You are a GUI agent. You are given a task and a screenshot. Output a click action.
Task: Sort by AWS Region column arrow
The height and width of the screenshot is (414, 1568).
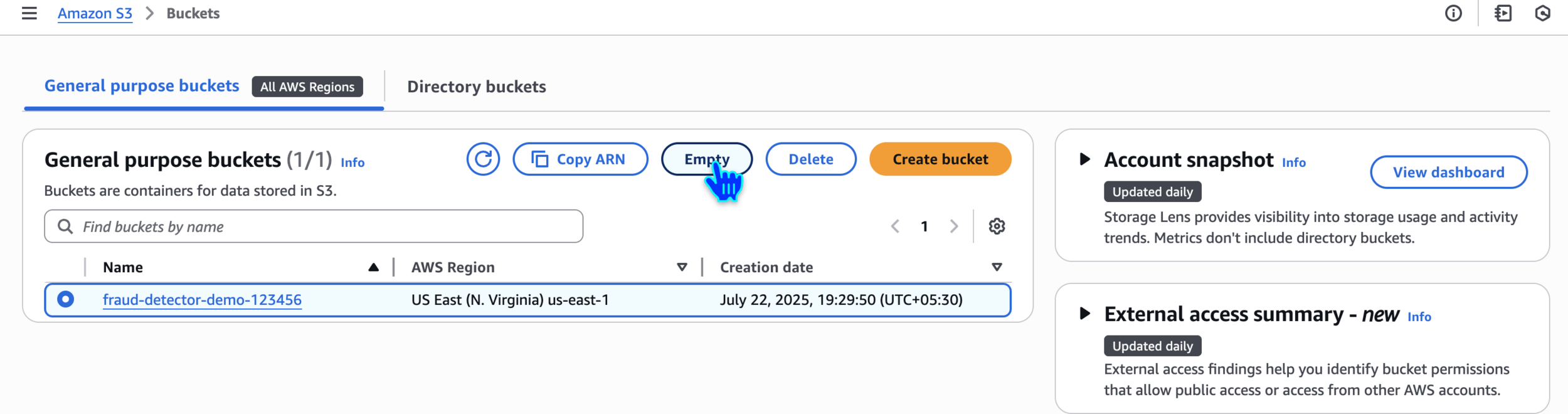tap(682, 267)
